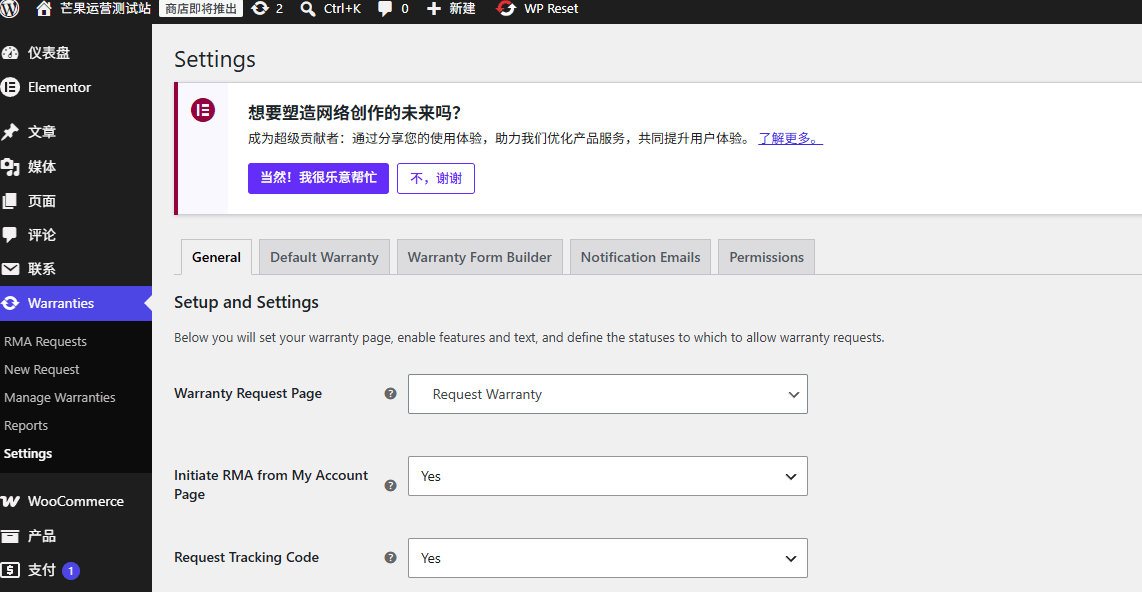
Task: Click the 想要塑造网络创作的未来吗 heading
Action: [x=354, y=113]
